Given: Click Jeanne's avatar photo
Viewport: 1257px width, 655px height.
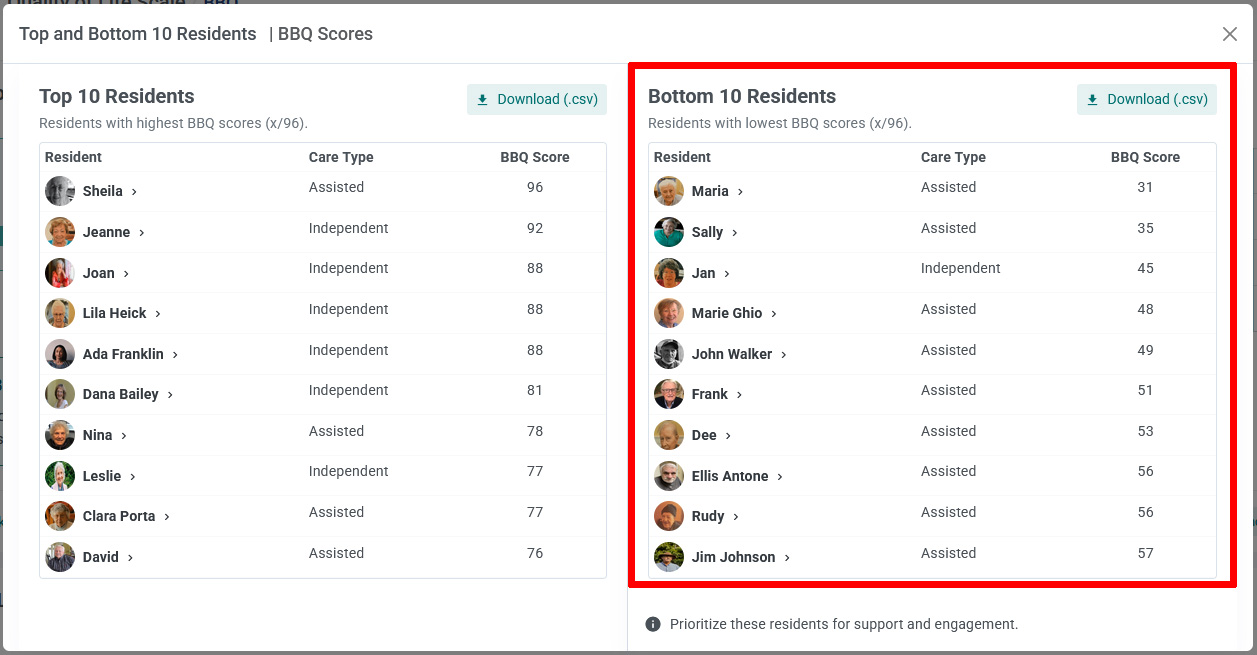Looking at the screenshot, I should (60, 232).
